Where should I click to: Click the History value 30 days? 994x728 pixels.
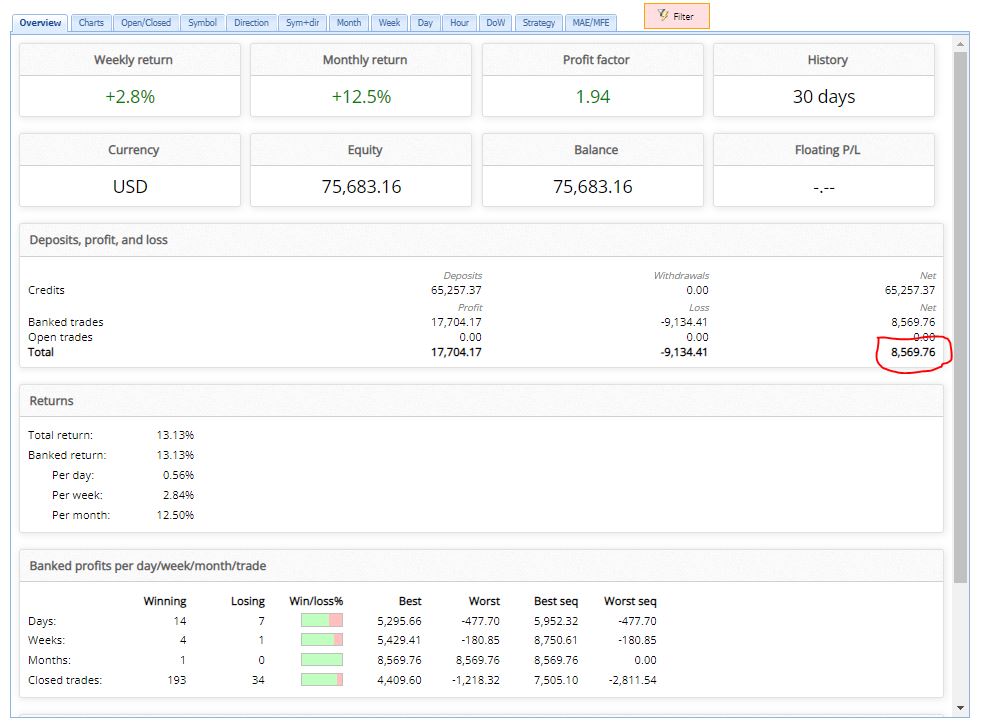(x=823, y=97)
